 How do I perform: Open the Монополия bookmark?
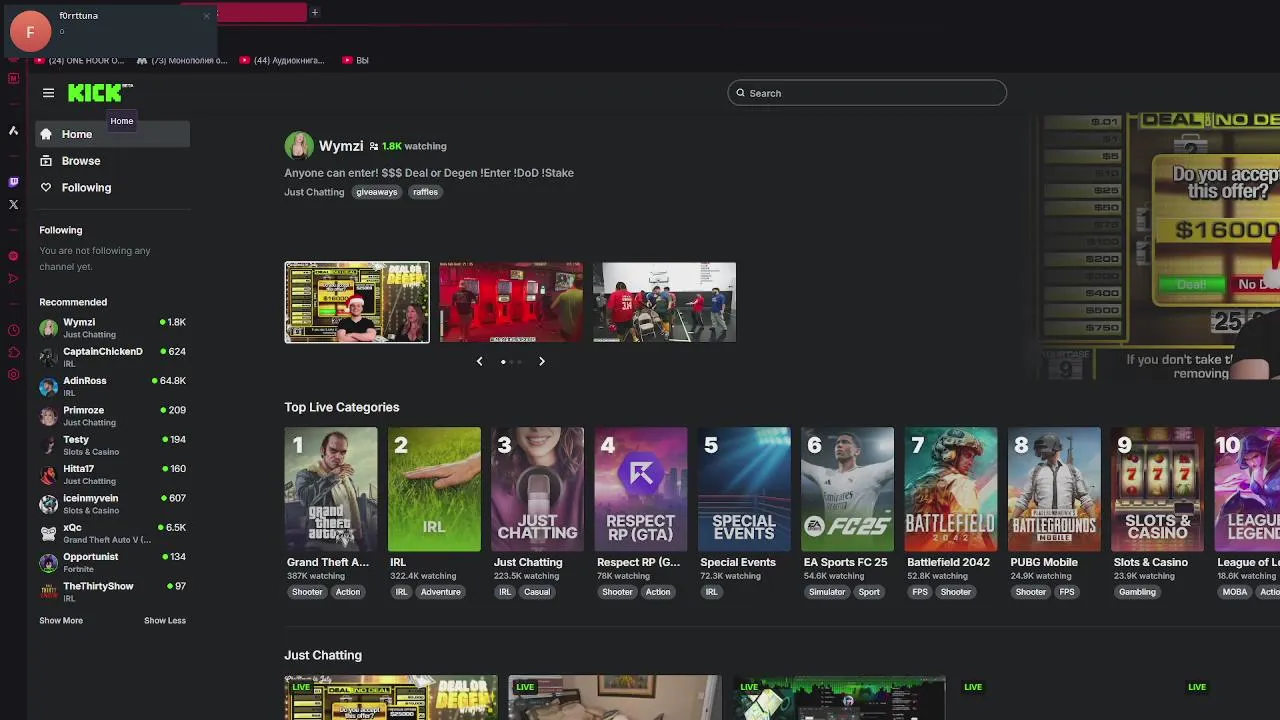[x=182, y=60]
